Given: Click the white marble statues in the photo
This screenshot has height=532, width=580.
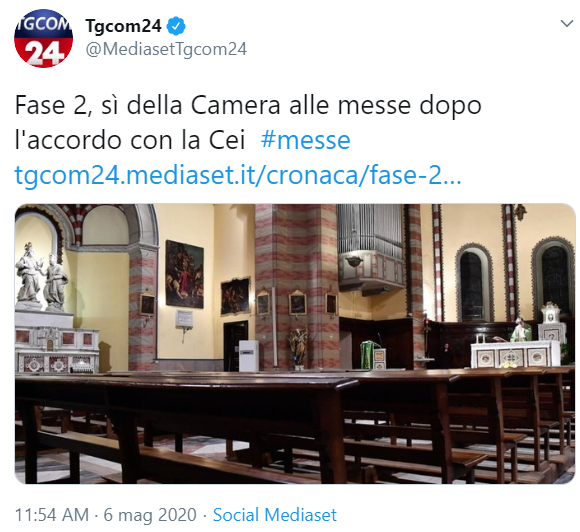Looking at the screenshot, I should click(x=41, y=277).
